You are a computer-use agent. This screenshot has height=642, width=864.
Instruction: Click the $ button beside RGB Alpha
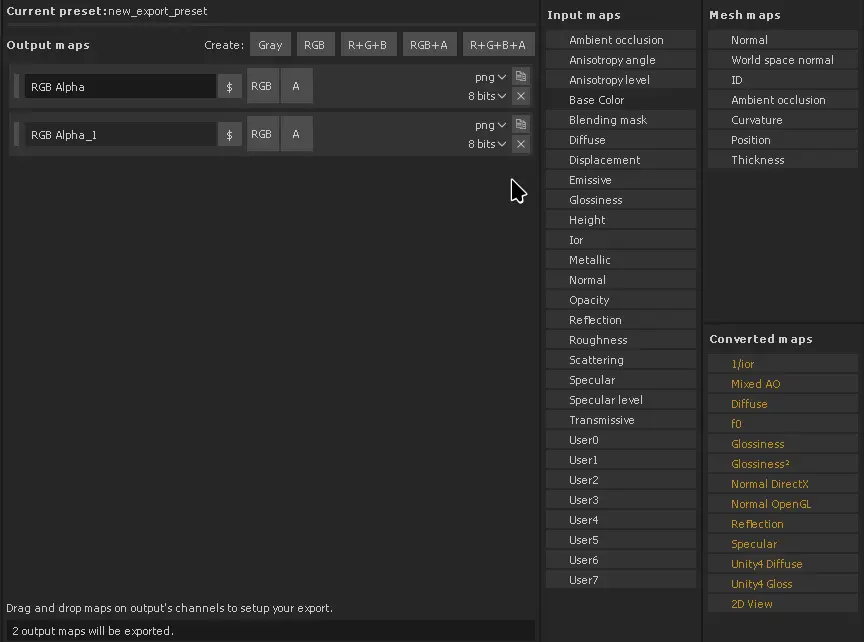pos(230,87)
